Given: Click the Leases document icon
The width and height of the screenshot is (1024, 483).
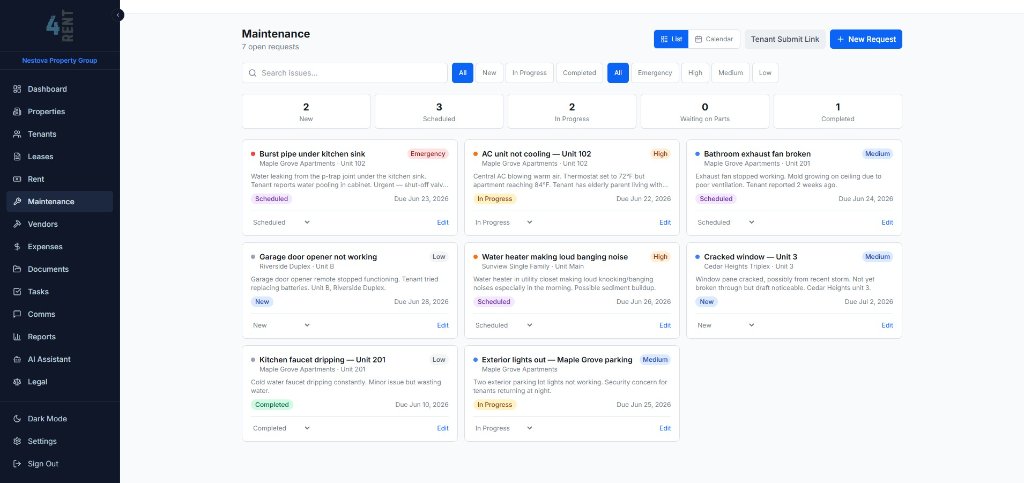Looking at the screenshot, I should coord(17,157).
